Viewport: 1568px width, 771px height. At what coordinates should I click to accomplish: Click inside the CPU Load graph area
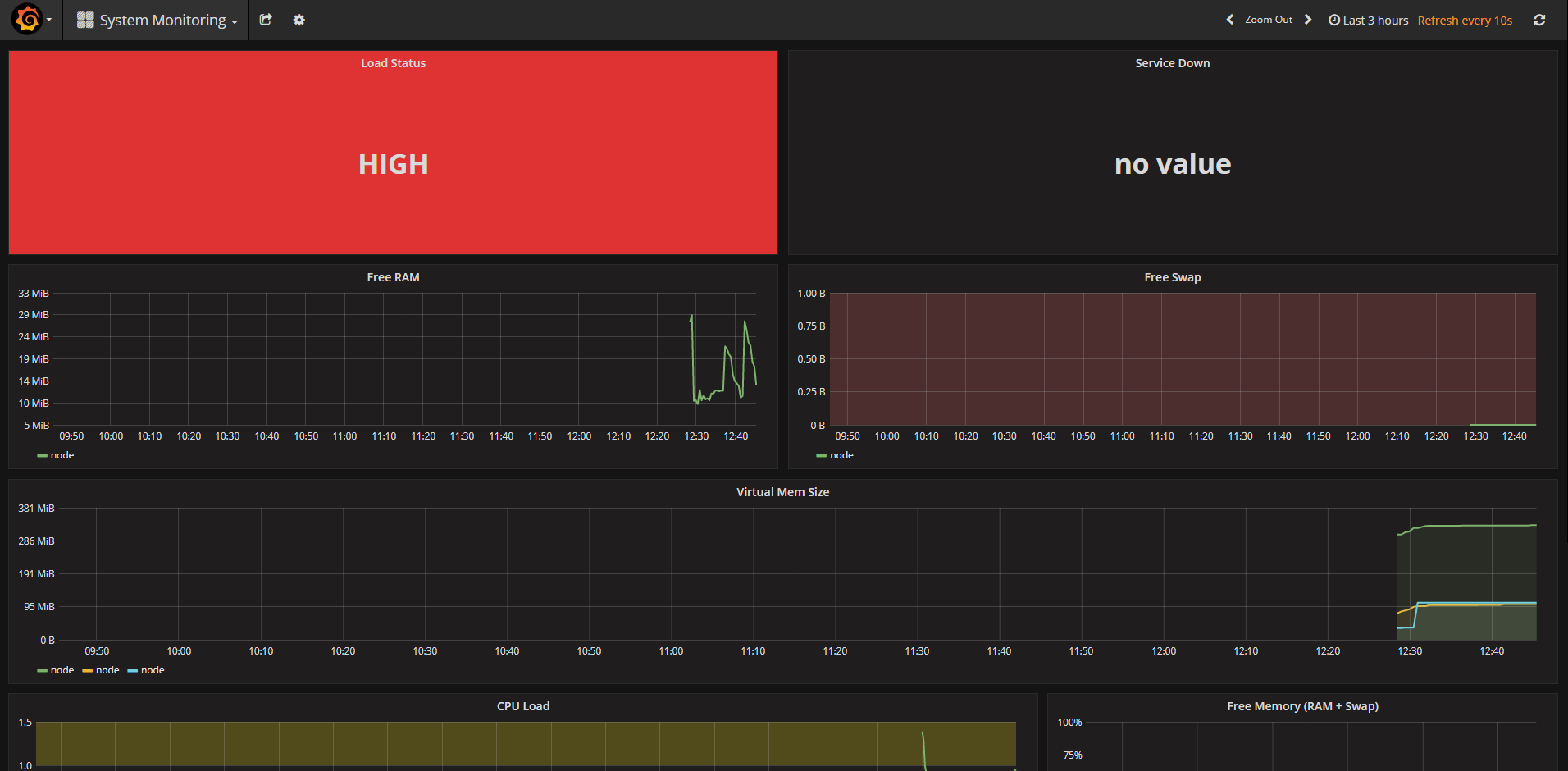[525, 742]
